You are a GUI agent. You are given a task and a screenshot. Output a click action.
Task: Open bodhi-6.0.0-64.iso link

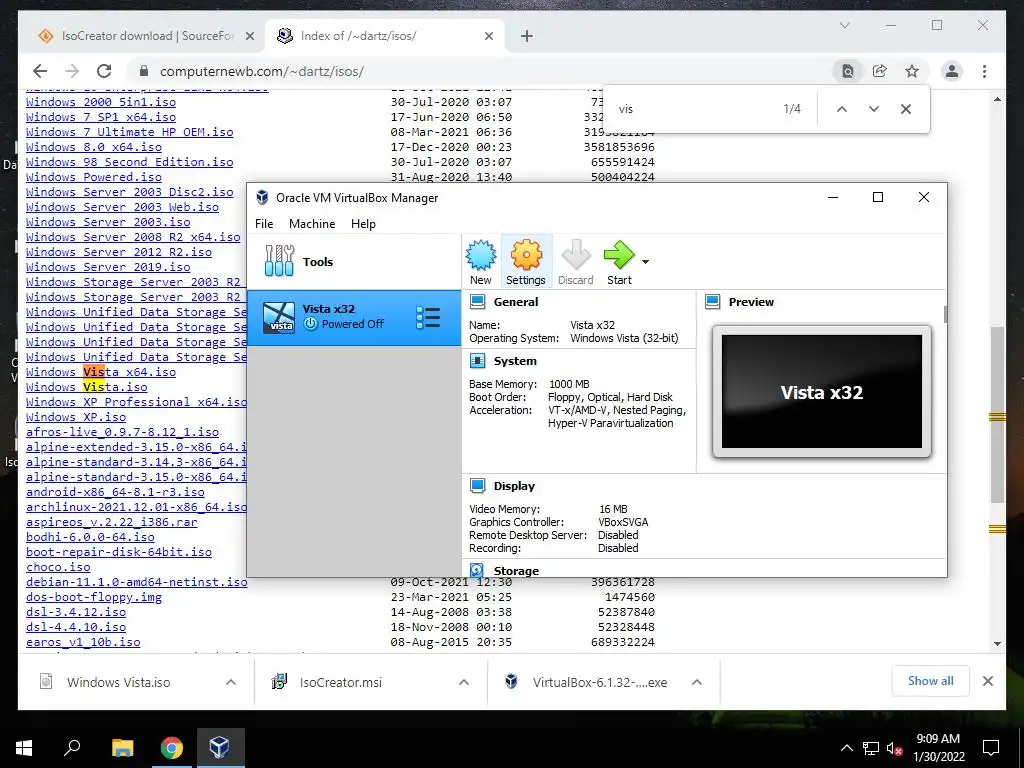[90, 537]
